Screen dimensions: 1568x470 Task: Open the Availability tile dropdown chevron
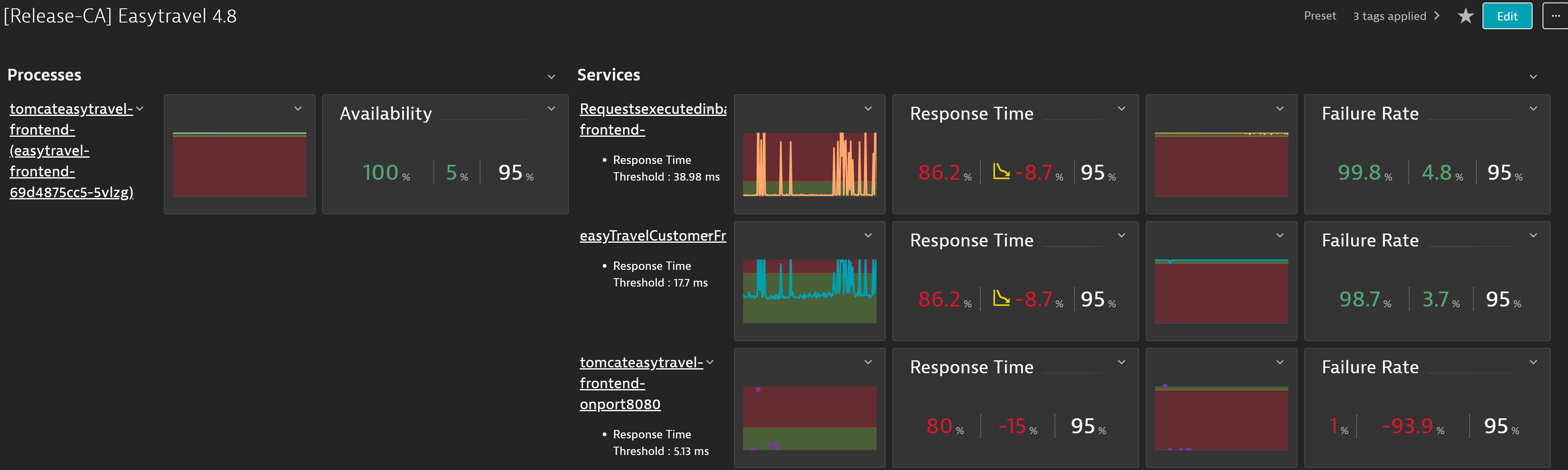point(551,108)
